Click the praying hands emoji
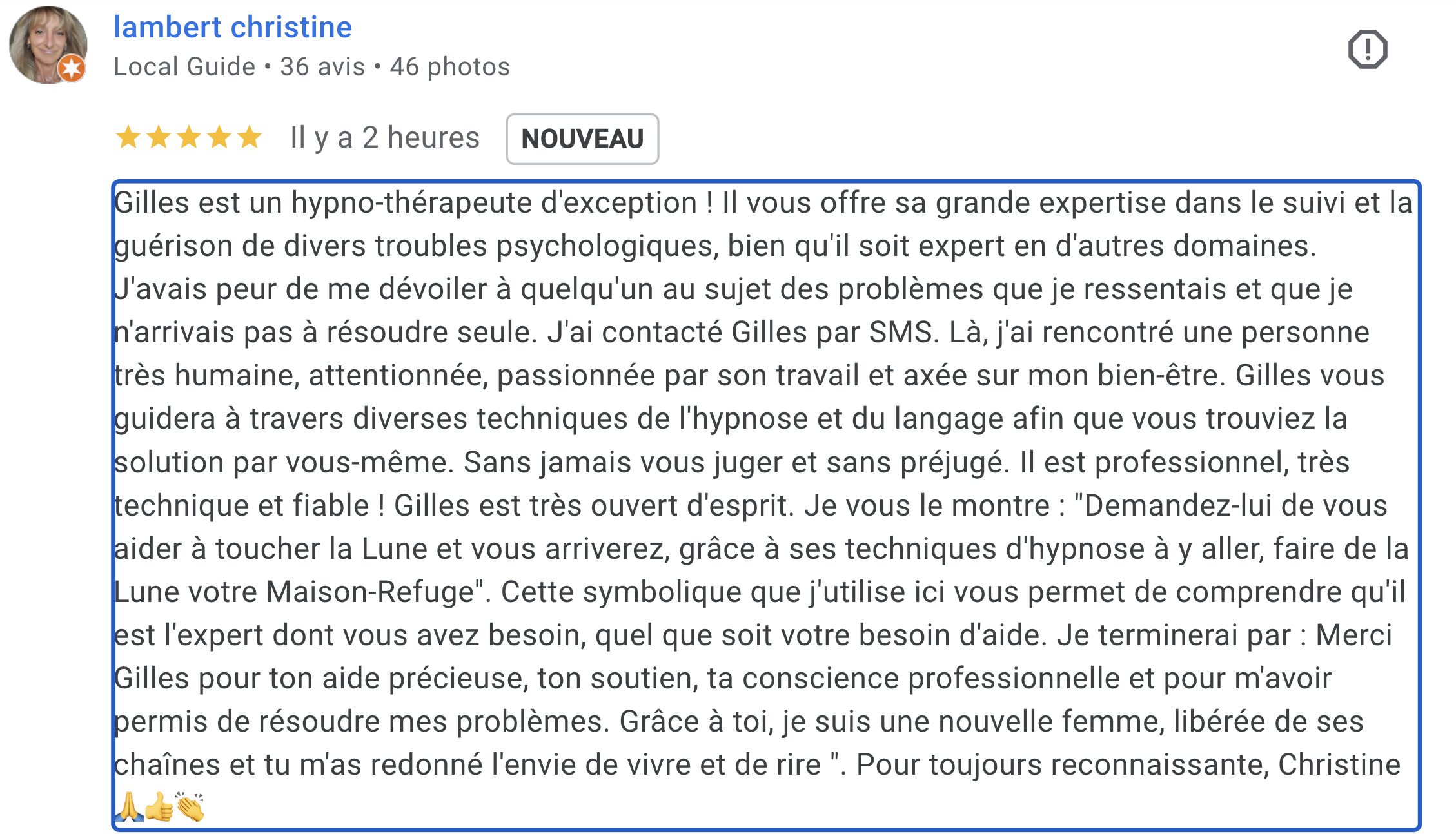This screenshot has width=1456, height=834. (129, 806)
